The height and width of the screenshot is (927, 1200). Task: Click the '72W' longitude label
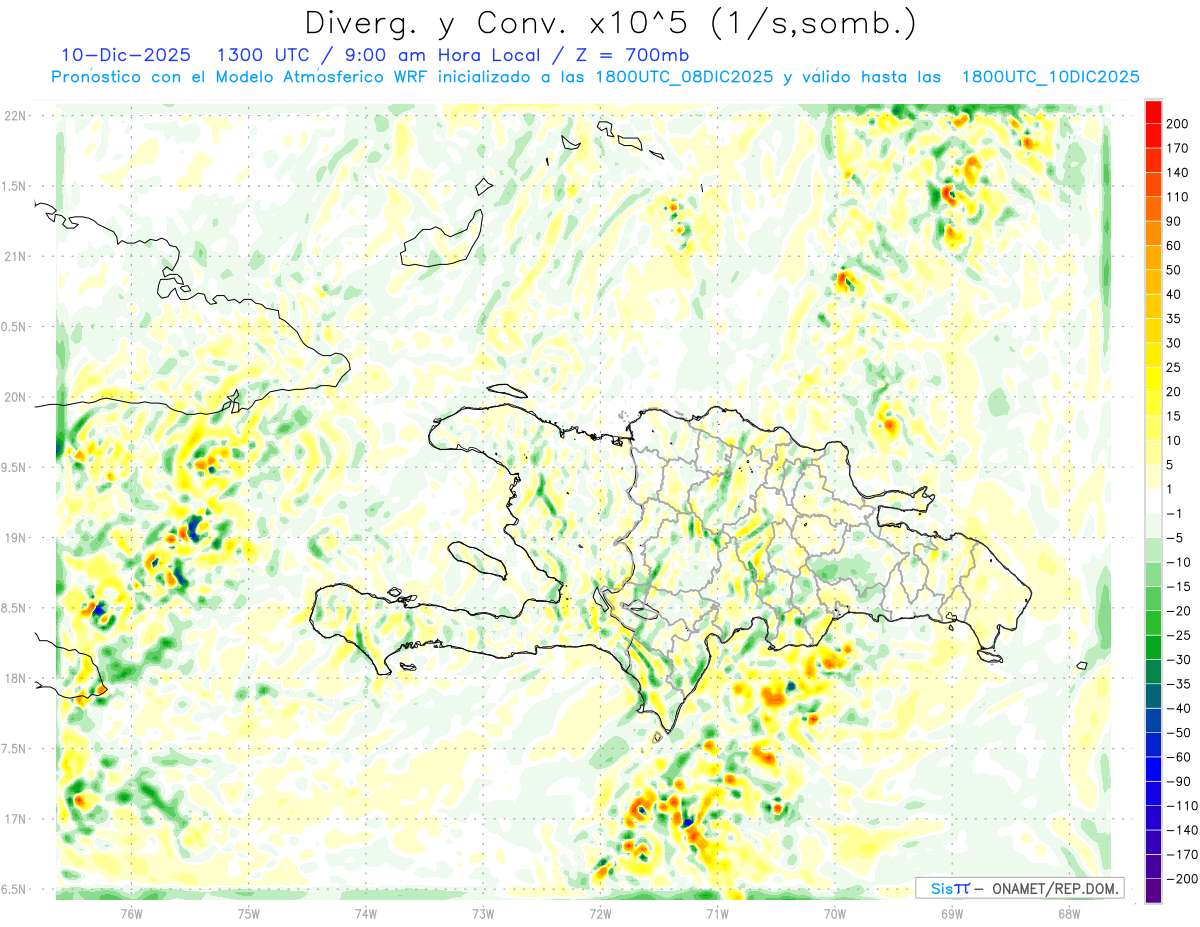[x=600, y=912]
